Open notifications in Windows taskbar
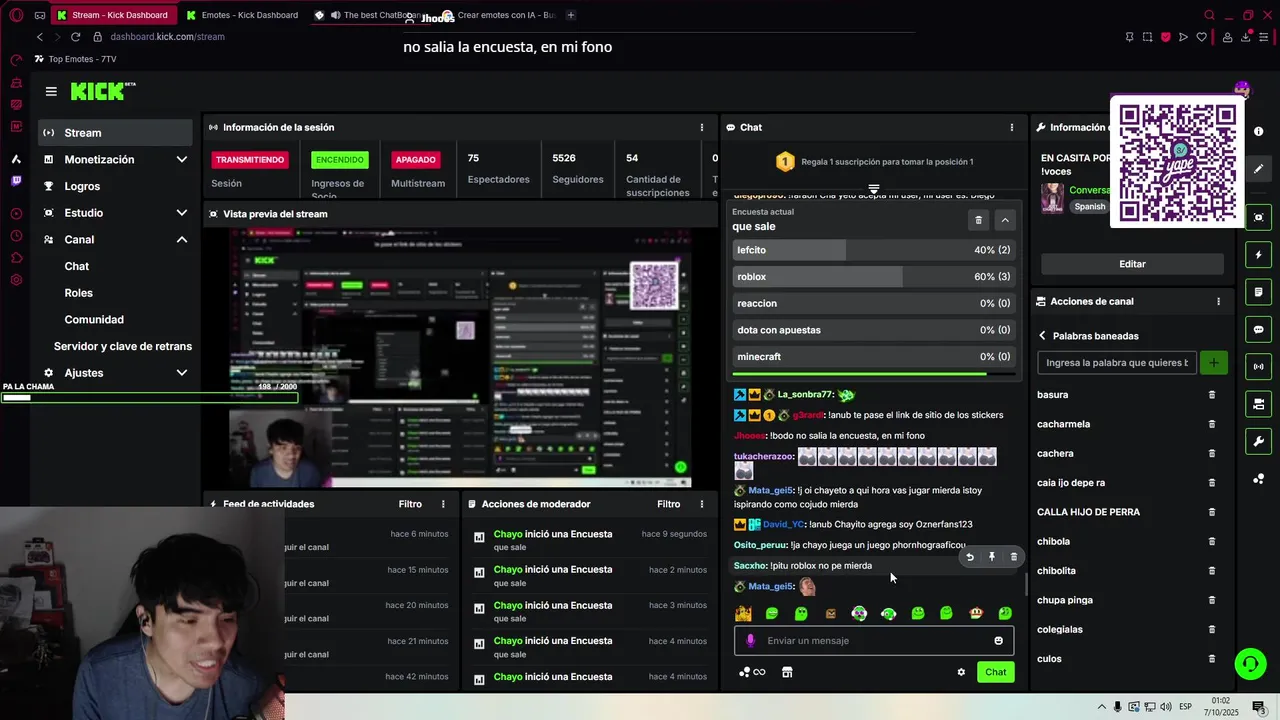This screenshot has height=720, width=1280. point(1258,707)
